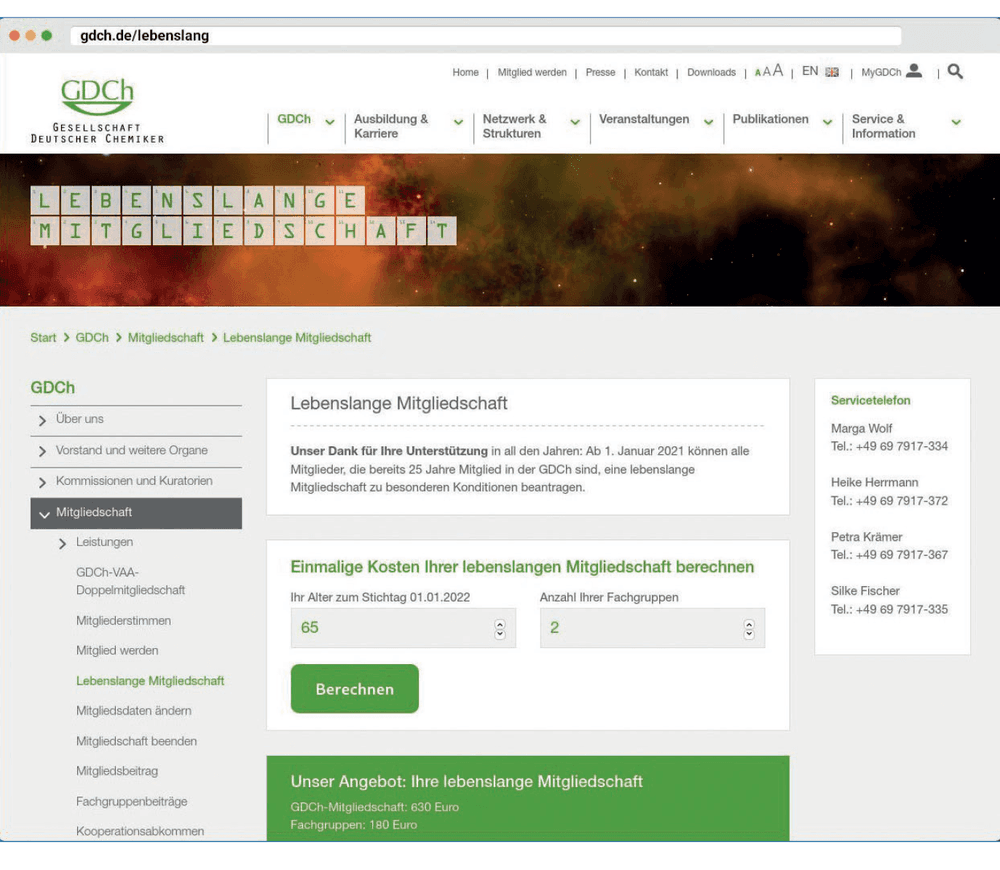Click the Servicetelefon heading
Viewport: 1000px width, 870px height.
click(870, 401)
